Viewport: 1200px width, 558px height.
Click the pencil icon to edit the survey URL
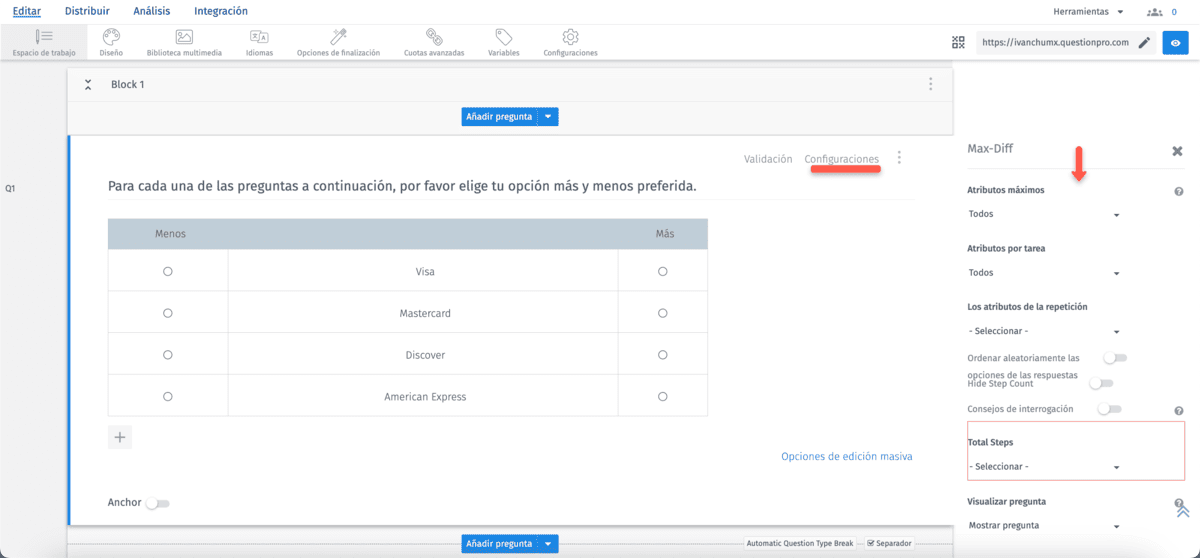[1144, 43]
